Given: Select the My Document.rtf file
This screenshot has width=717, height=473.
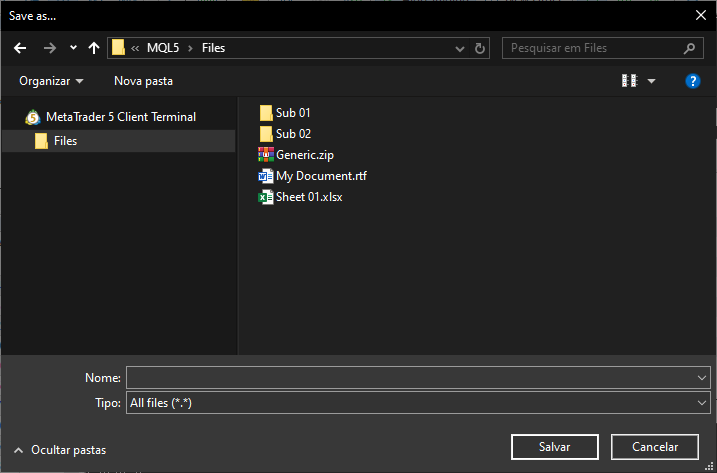Looking at the screenshot, I should pyautogui.click(x=321, y=176).
